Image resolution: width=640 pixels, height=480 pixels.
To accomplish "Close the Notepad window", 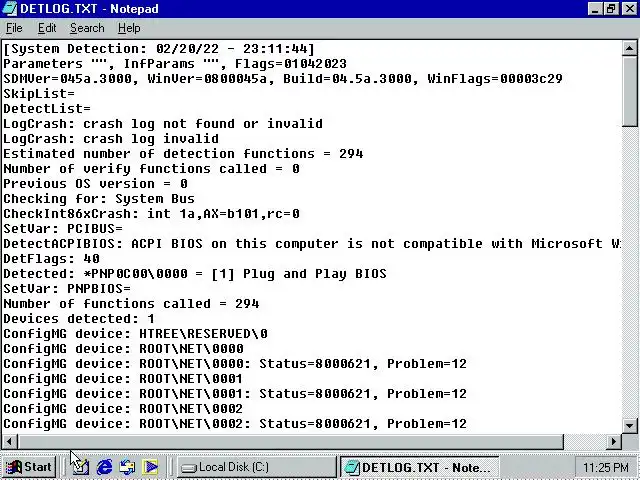I will (x=629, y=9).
